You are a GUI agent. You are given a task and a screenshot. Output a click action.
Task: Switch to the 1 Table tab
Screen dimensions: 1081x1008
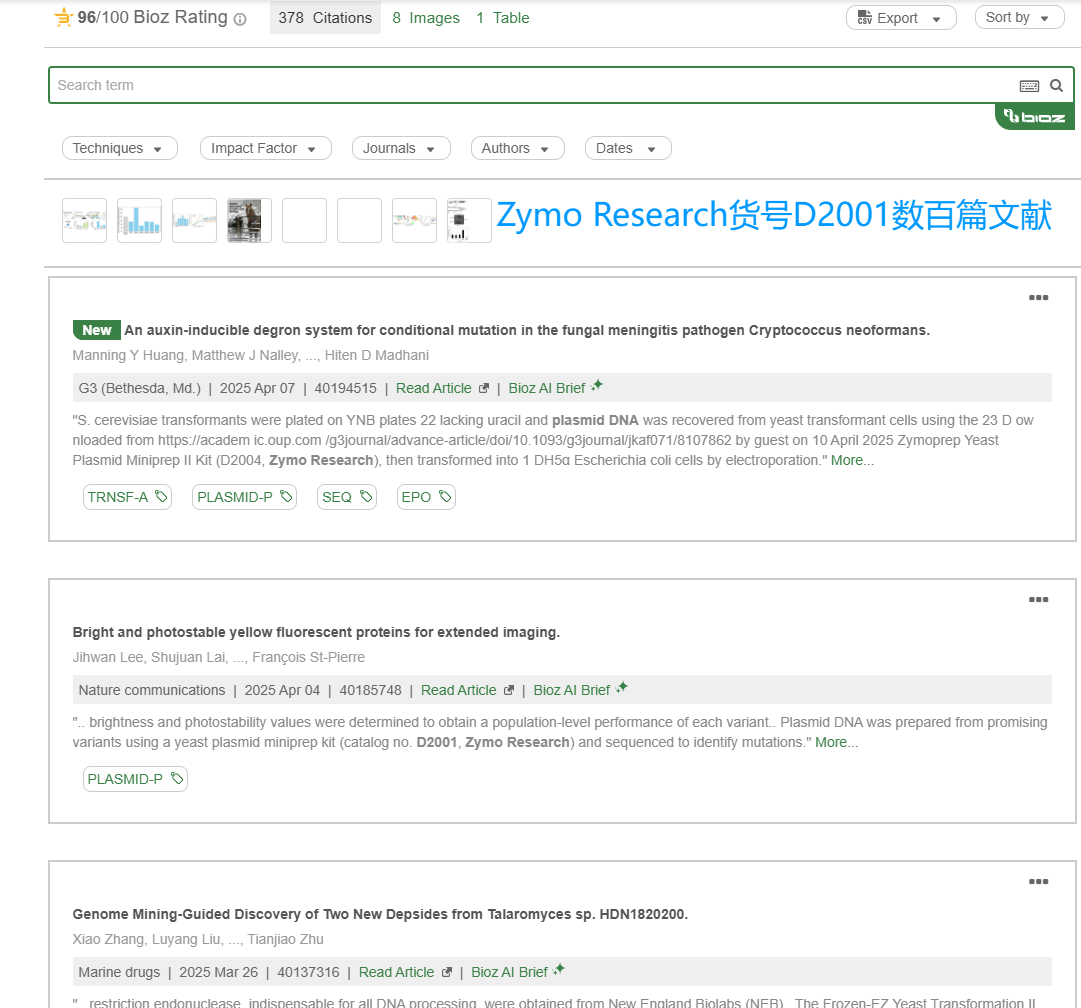[503, 18]
